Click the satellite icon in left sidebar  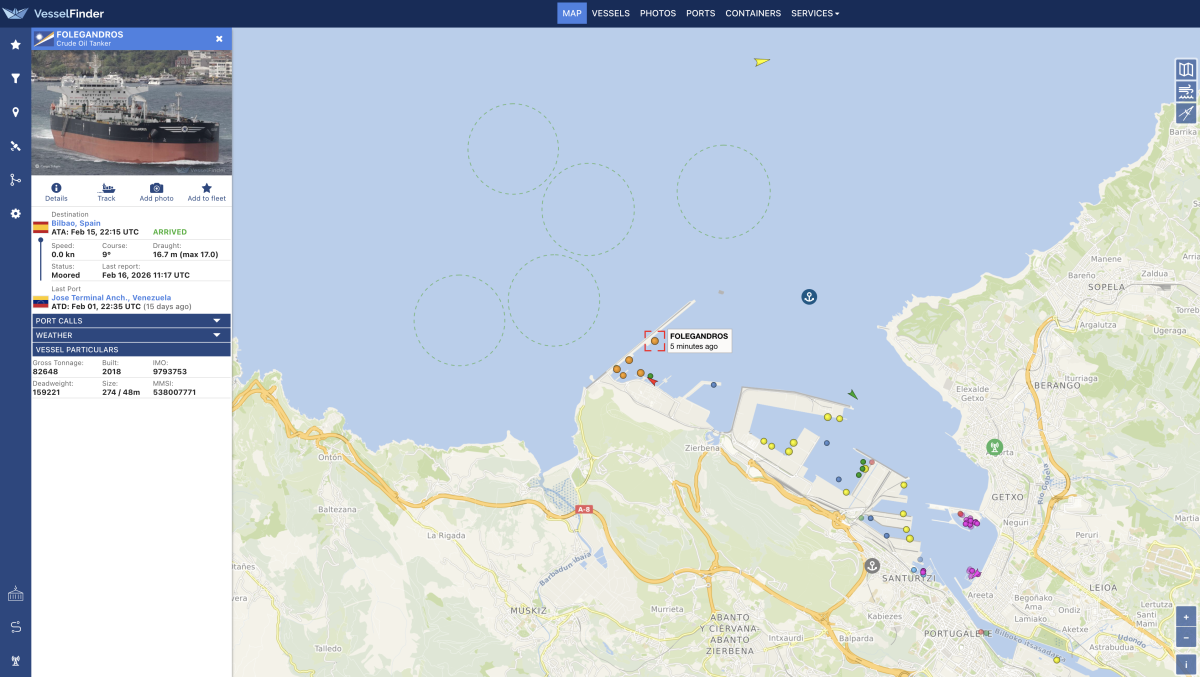(x=15, y=146)
